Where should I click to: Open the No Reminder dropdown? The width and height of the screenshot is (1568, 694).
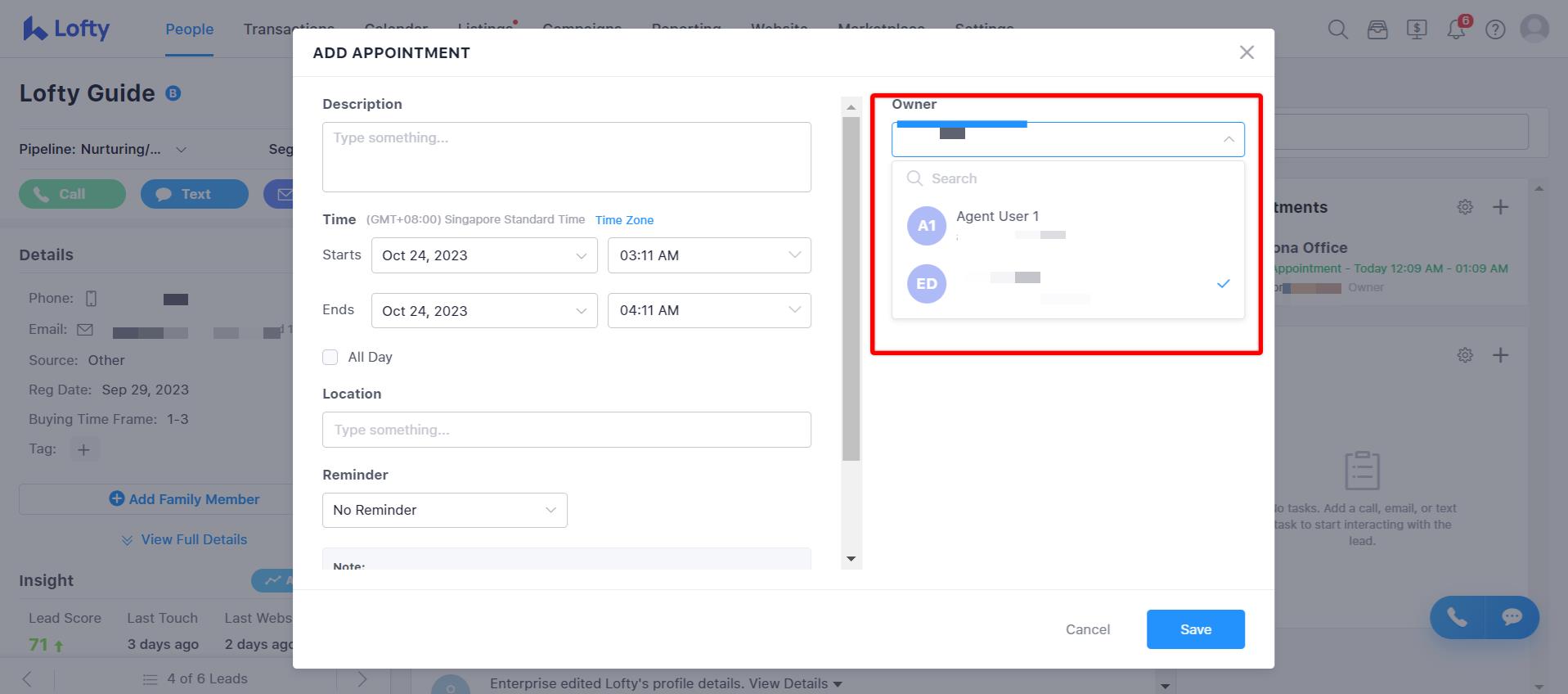444,510
